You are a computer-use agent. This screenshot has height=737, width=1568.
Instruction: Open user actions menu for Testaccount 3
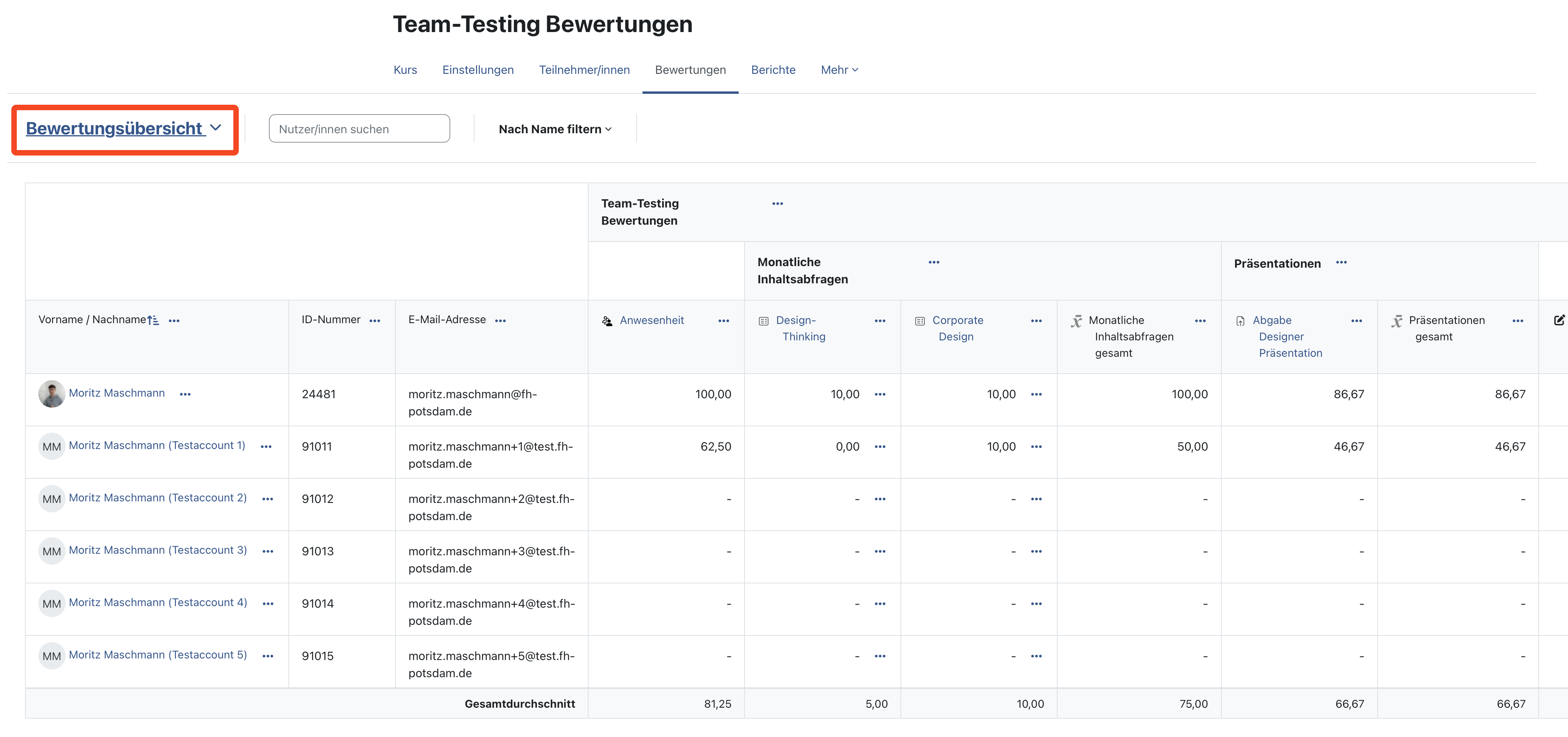click(x=268, y=551)
